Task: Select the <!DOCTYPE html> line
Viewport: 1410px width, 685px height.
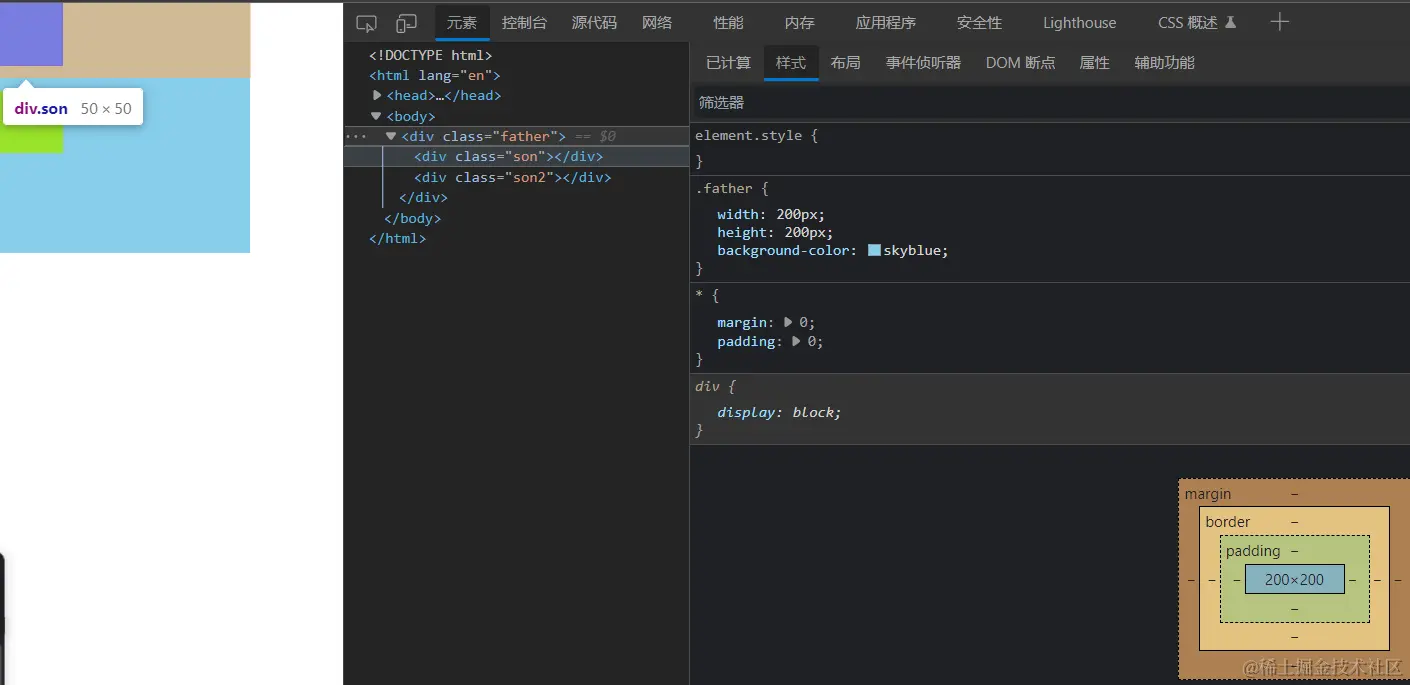Action: pos(430,56)
